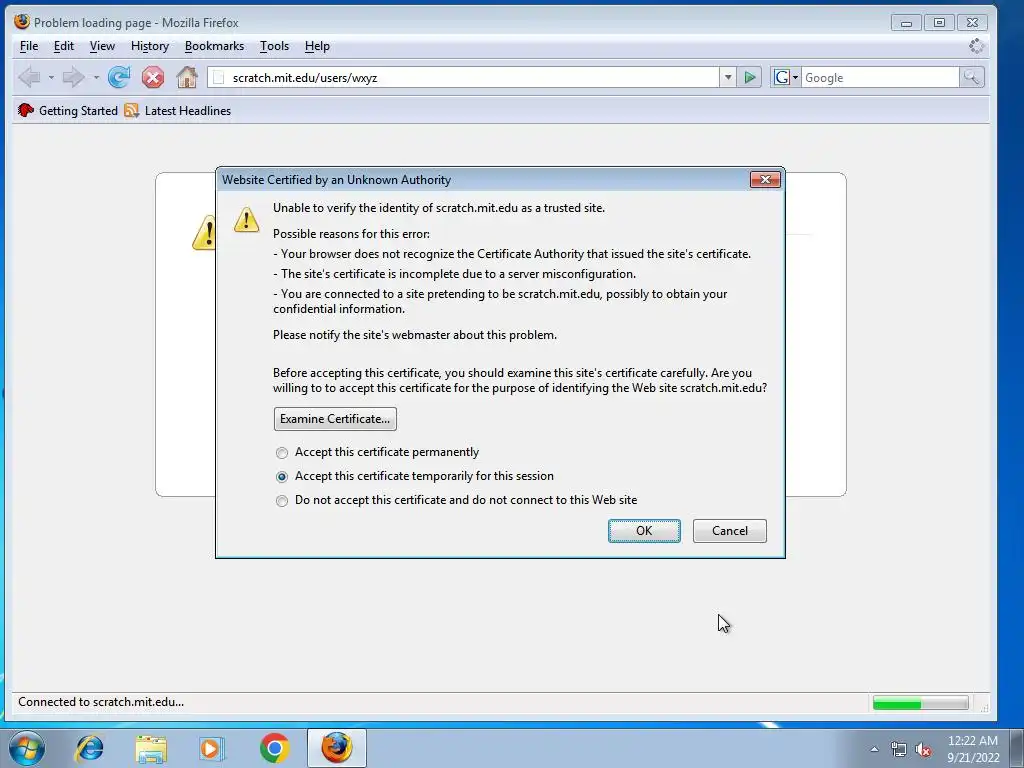Screen dimensions: 1024x768
Task: Click the dialog title Website Certified by an Unknown Authority
Action: coord(336,180)
